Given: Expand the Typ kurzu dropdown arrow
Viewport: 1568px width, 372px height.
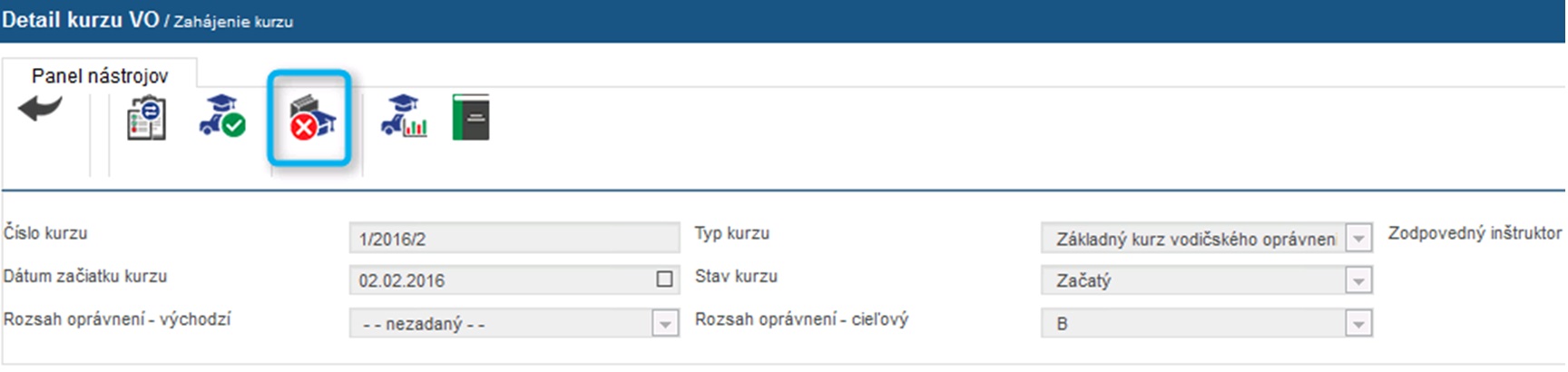Looking at the screenshot, I should tap(1358, 239).
